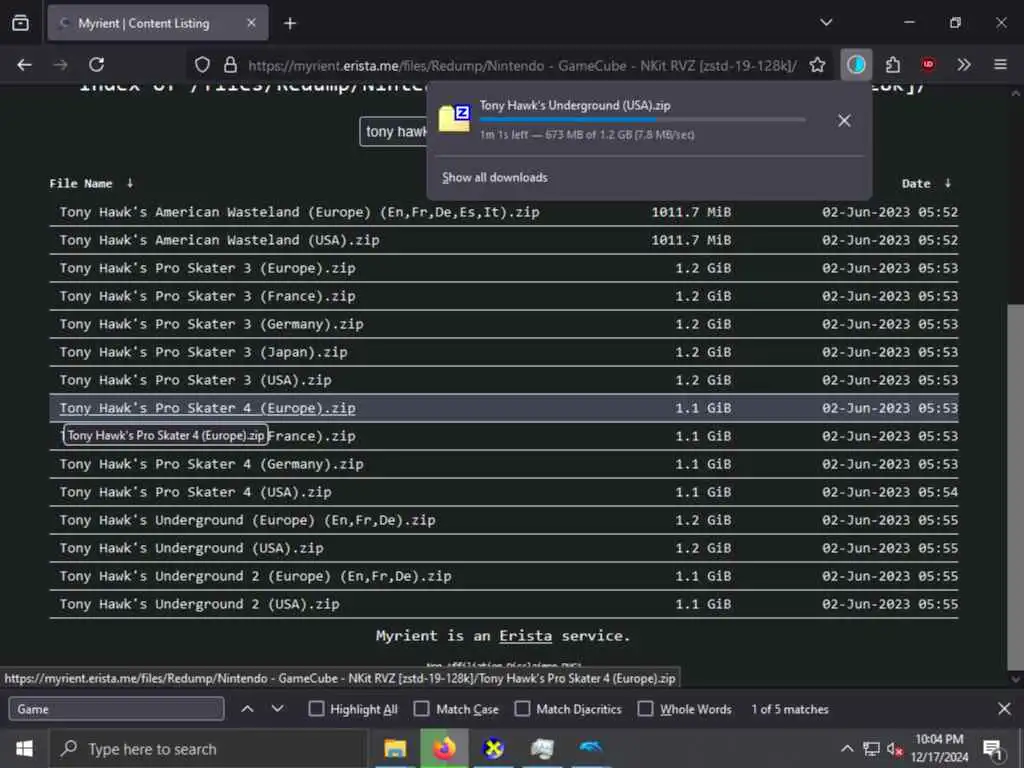
Task: Open Windows Start menu
Action: tap(24, 748)
